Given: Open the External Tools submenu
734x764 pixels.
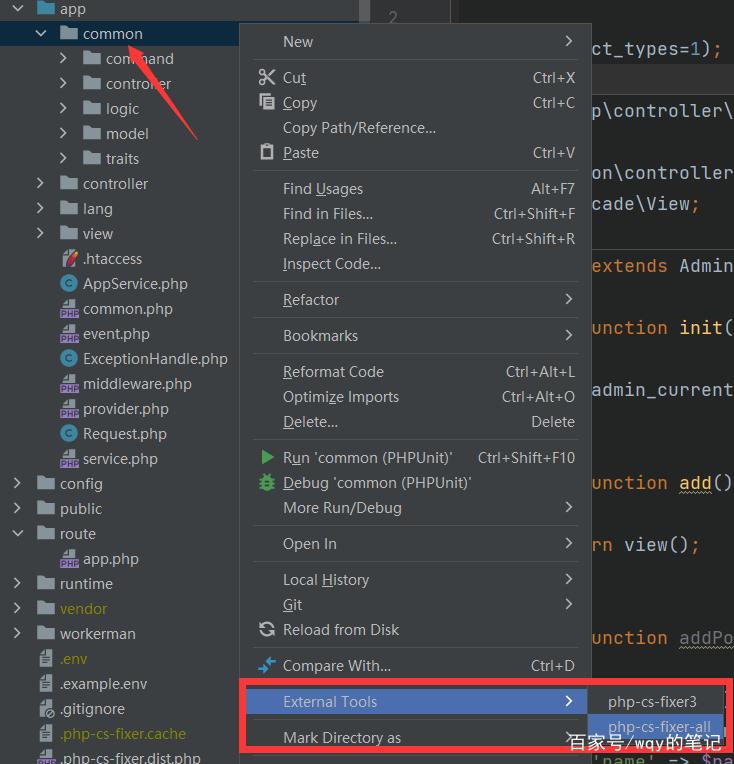Looking at the screenshot, I should tap(415, 701).
